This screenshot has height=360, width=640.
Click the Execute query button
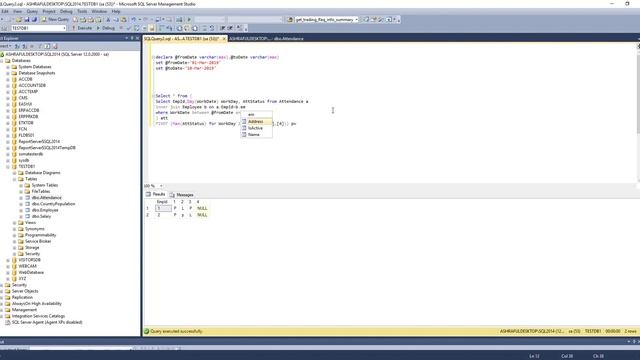tap(82, 28)
